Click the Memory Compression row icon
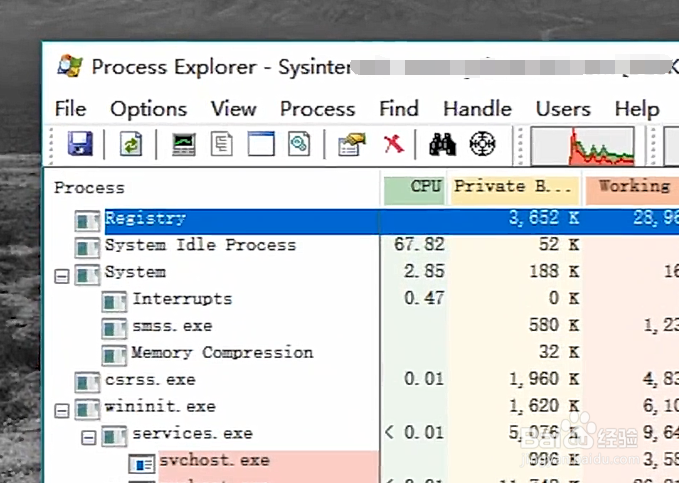The width and height of the screenshot is (679, 483). click(114, 356)
